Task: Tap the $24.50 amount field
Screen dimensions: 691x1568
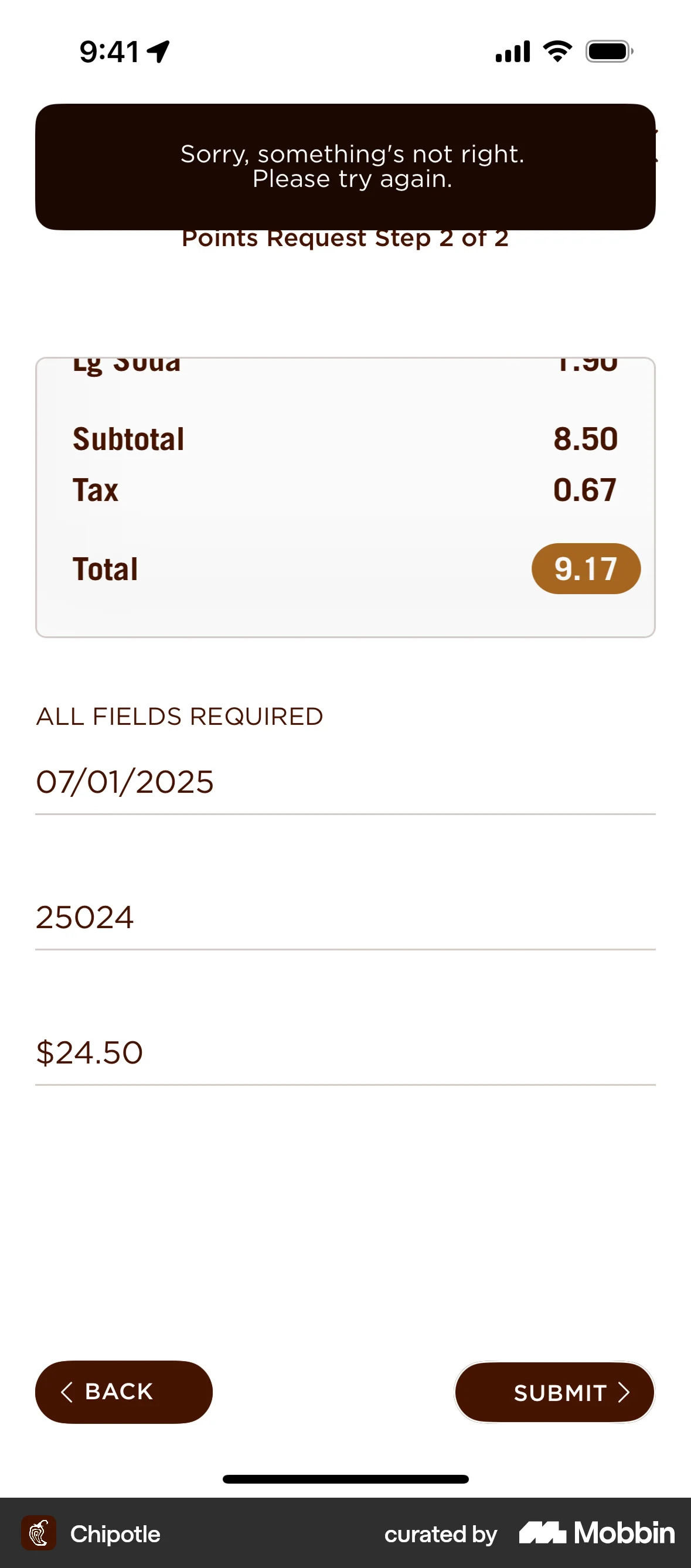Action: coord(345,1052)
